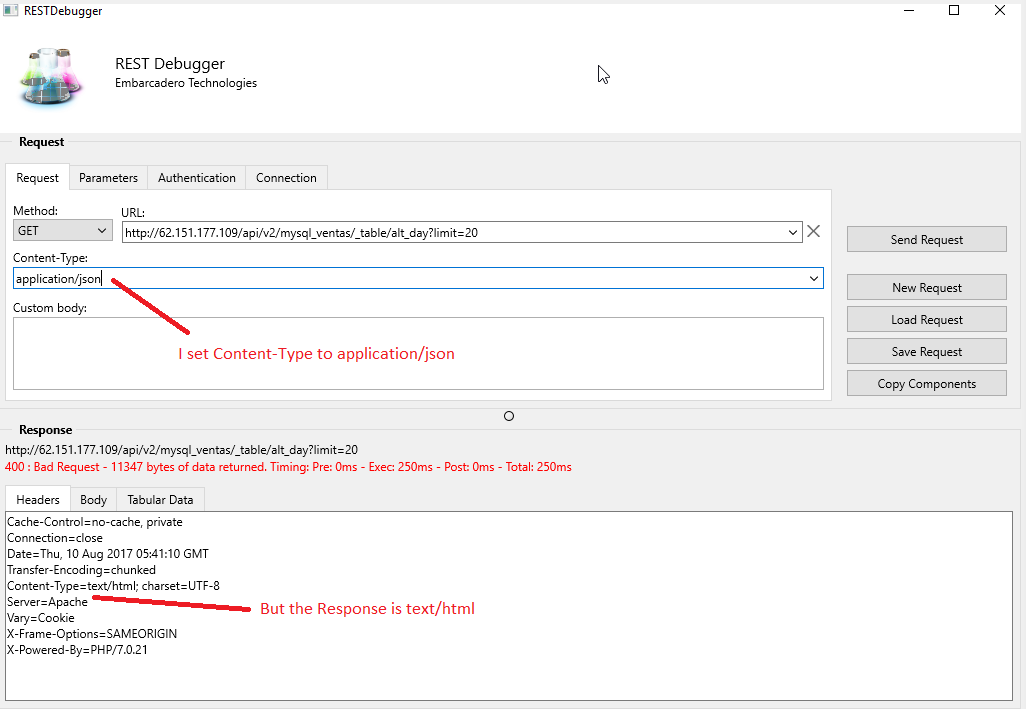This screenshot has width=1026, height=715.
Task: Switch to the Request tab
Action: coord(37,178)
